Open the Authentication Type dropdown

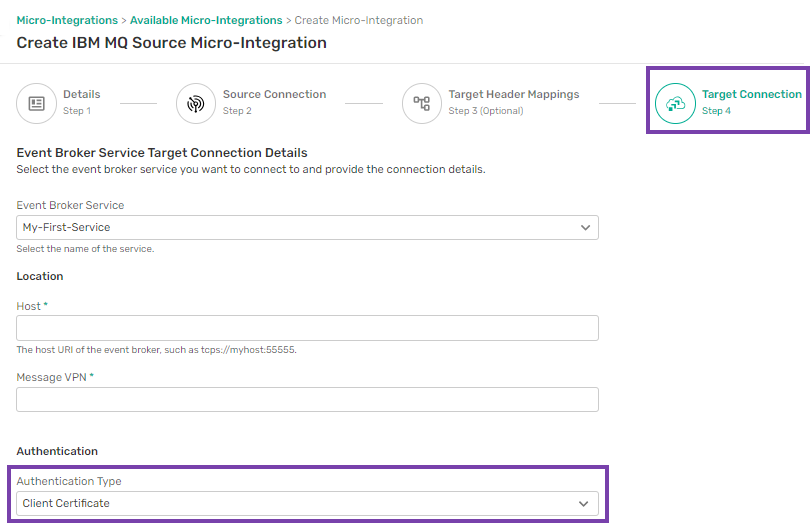tap(307, 503)
